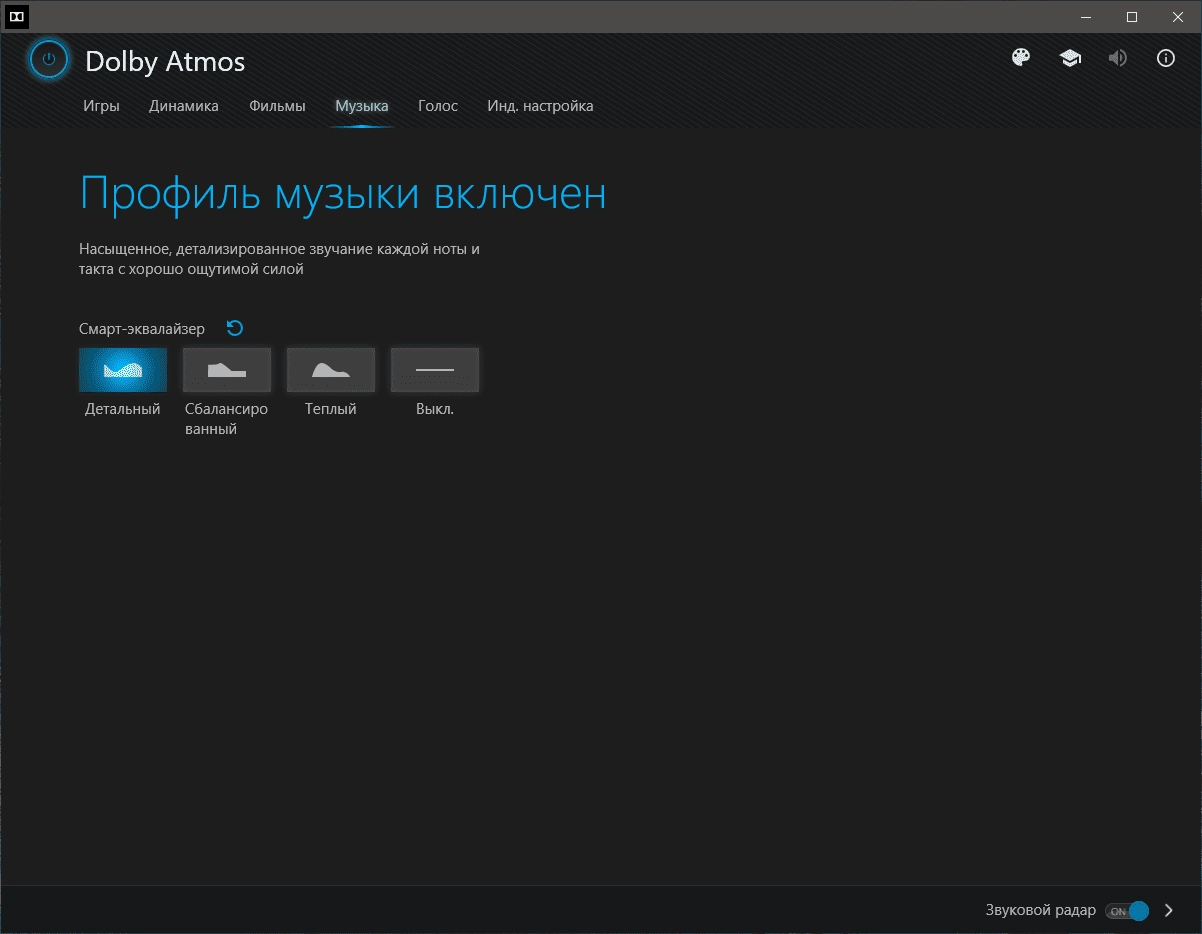
Task: Switch to the Динамика tab
Action: tap(184, 106)
